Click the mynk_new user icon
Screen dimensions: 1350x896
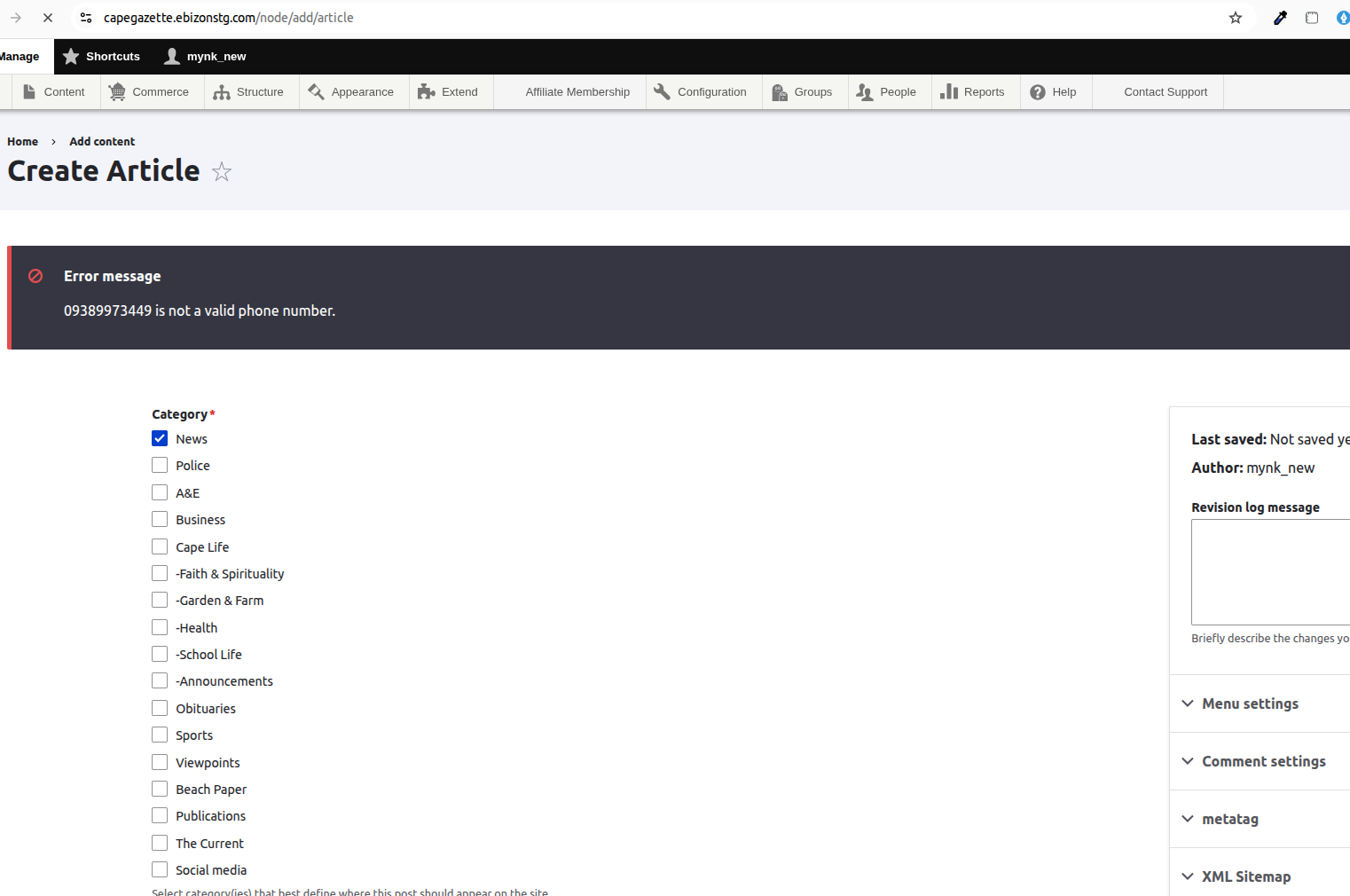[x=172, y=57]
